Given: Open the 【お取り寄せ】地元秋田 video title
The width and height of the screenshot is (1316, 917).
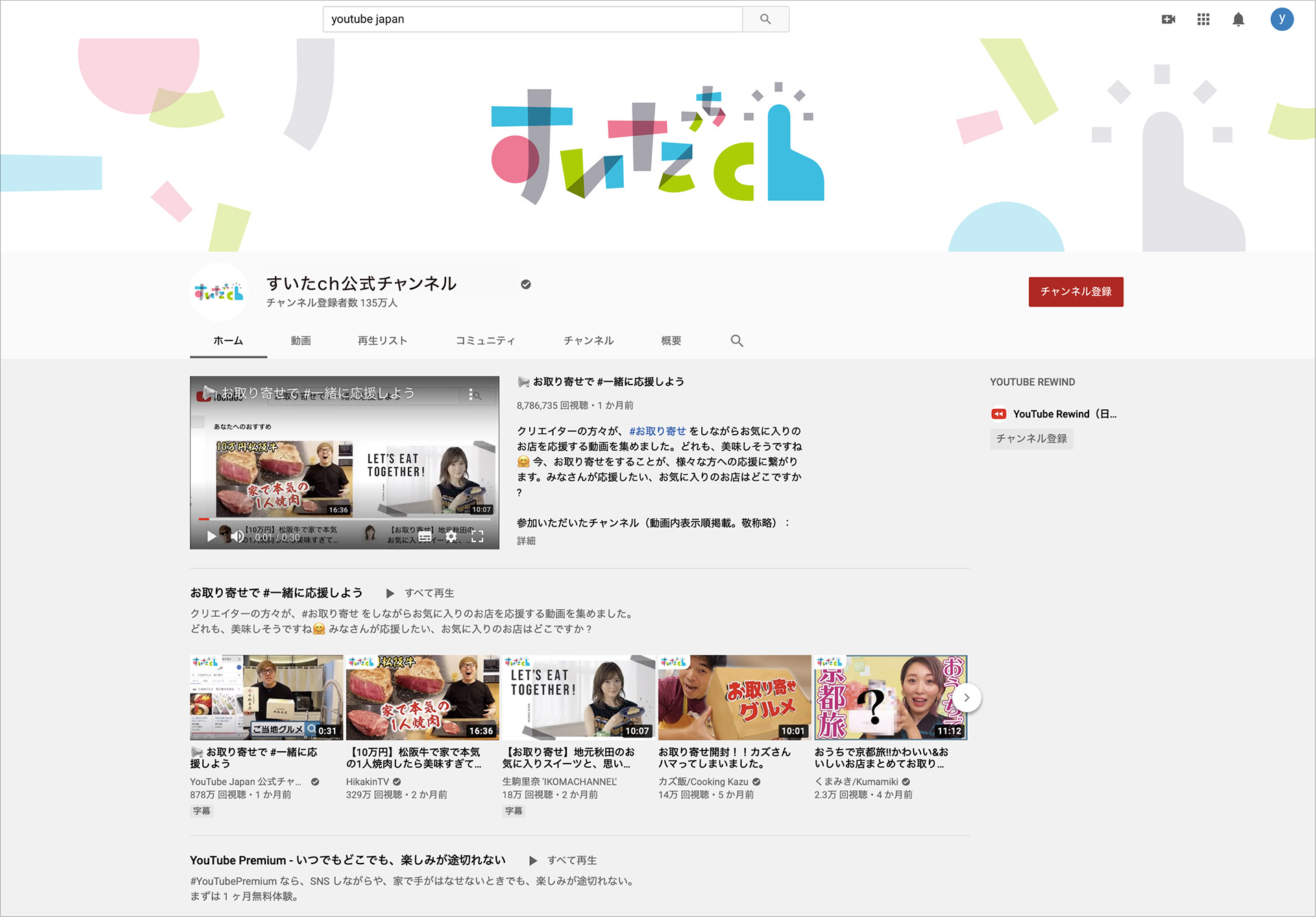Looking at the screenshot, I should pyautogui.click(x=569, y=758).
